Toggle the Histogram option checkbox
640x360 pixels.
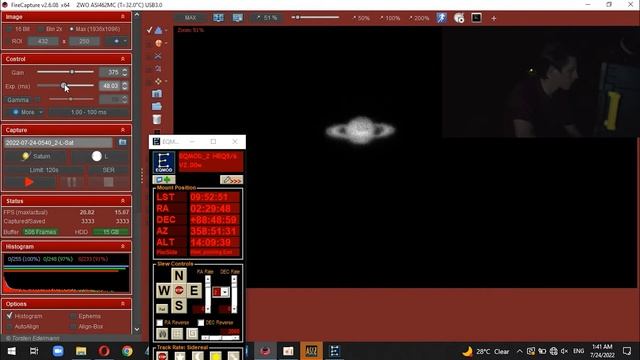tap(9, 316)
